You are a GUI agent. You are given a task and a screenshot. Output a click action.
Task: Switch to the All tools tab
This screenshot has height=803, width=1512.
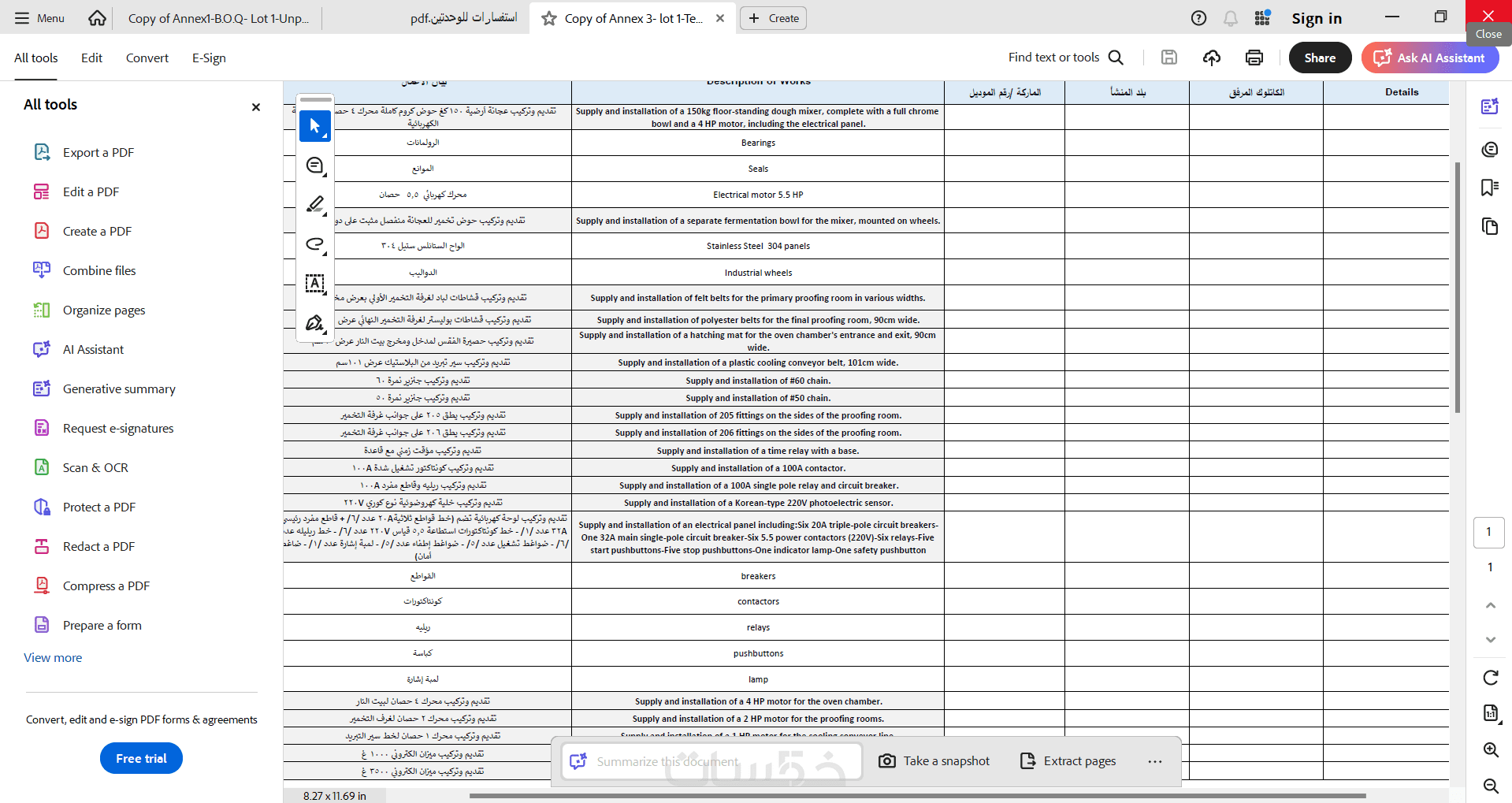(36, 58)
